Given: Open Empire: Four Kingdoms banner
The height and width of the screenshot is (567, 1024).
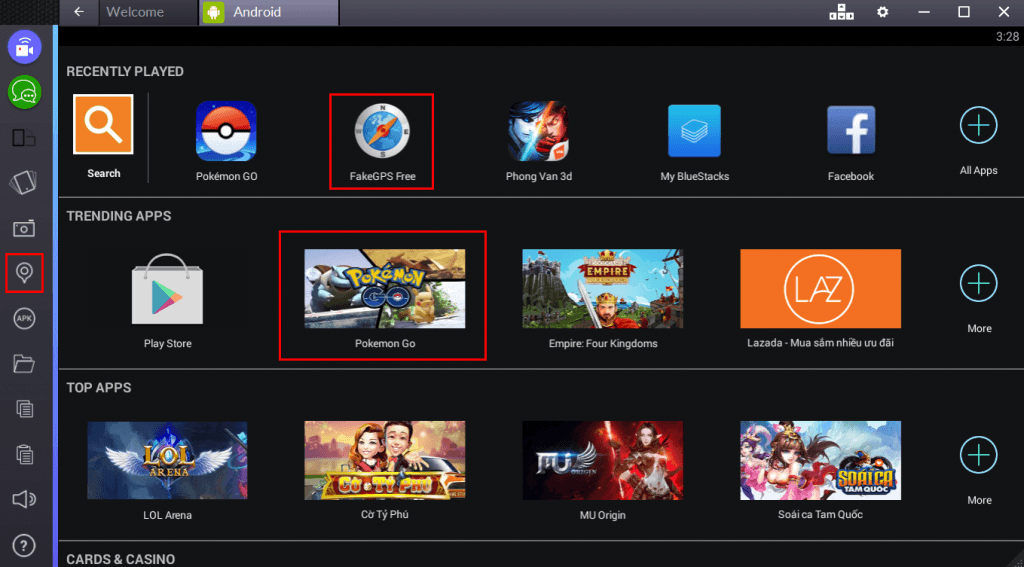Looking at the screenshot, I should (603, 288).
